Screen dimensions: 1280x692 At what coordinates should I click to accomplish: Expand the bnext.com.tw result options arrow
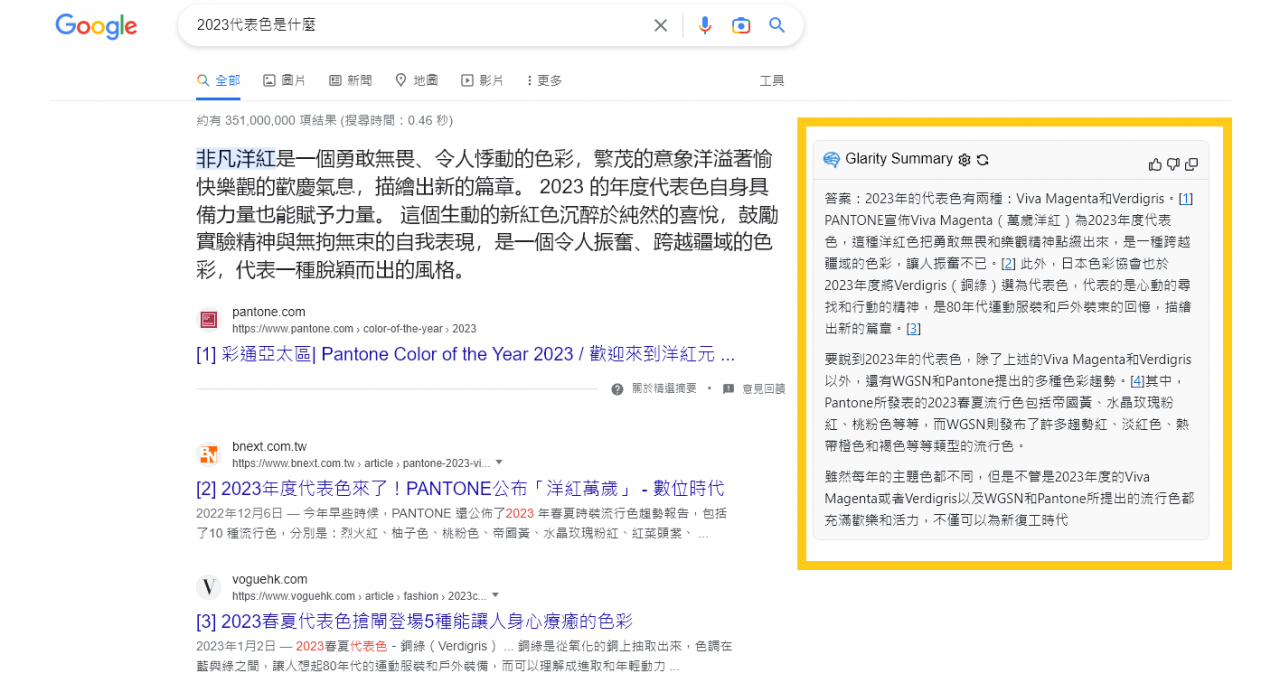[x=501, y=464]
